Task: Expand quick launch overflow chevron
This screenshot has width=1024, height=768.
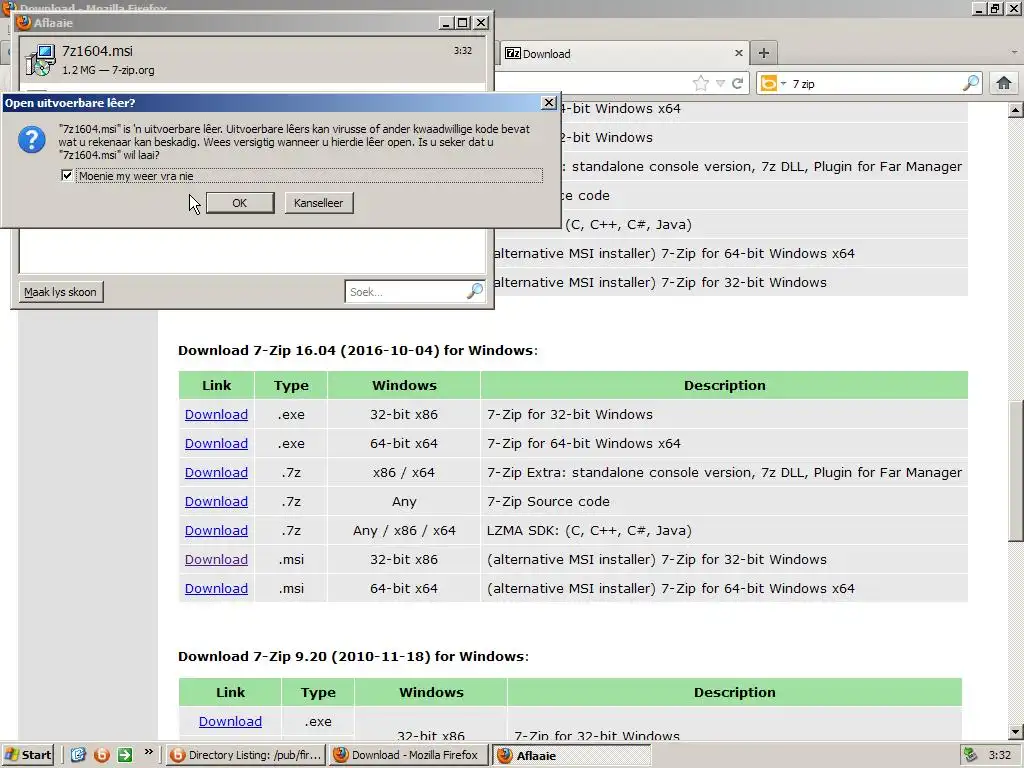Action: (x=148, y=752)
